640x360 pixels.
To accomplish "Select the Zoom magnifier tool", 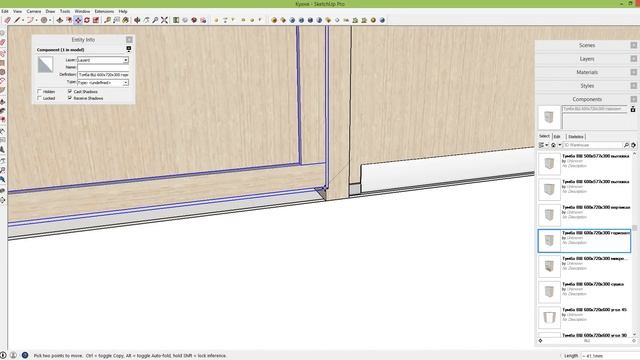I will pos(155,20).
